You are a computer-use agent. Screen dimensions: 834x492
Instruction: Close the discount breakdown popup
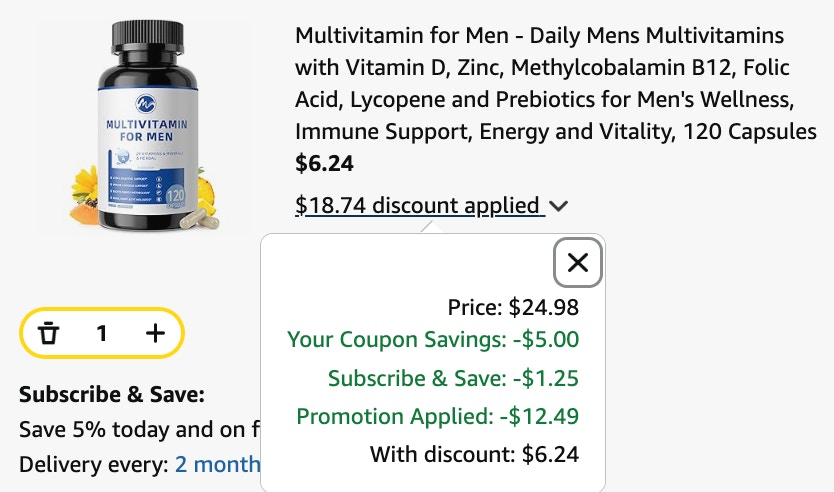point(578,263)
